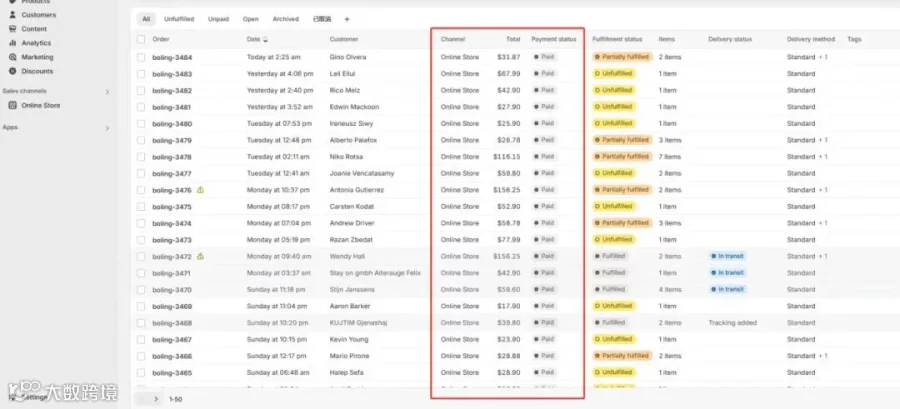This screenshot has width=900, height=409.
Task: Select the All orders tab
Action: [x=146, y=19]
